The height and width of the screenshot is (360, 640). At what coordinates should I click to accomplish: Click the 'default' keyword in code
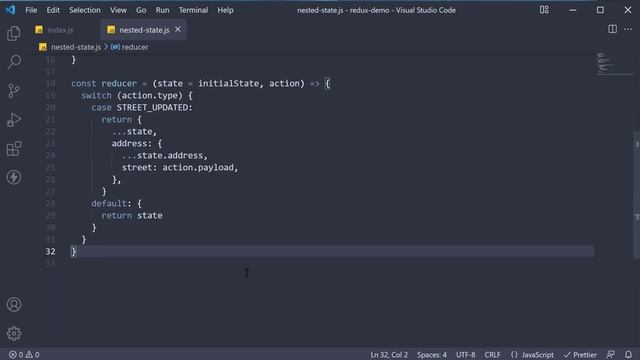pos(109,203)
